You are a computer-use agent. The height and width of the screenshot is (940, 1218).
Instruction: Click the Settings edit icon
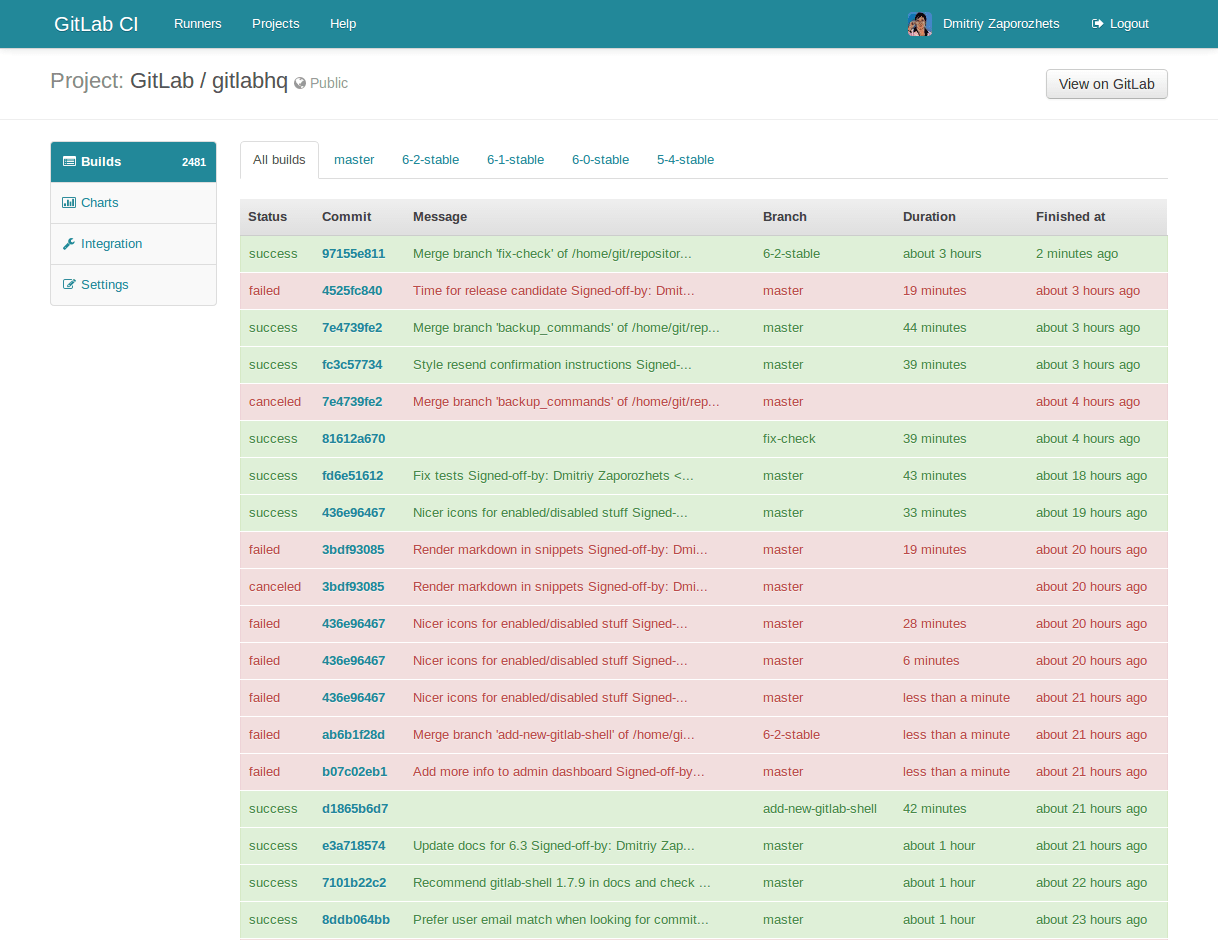[69, 284]
